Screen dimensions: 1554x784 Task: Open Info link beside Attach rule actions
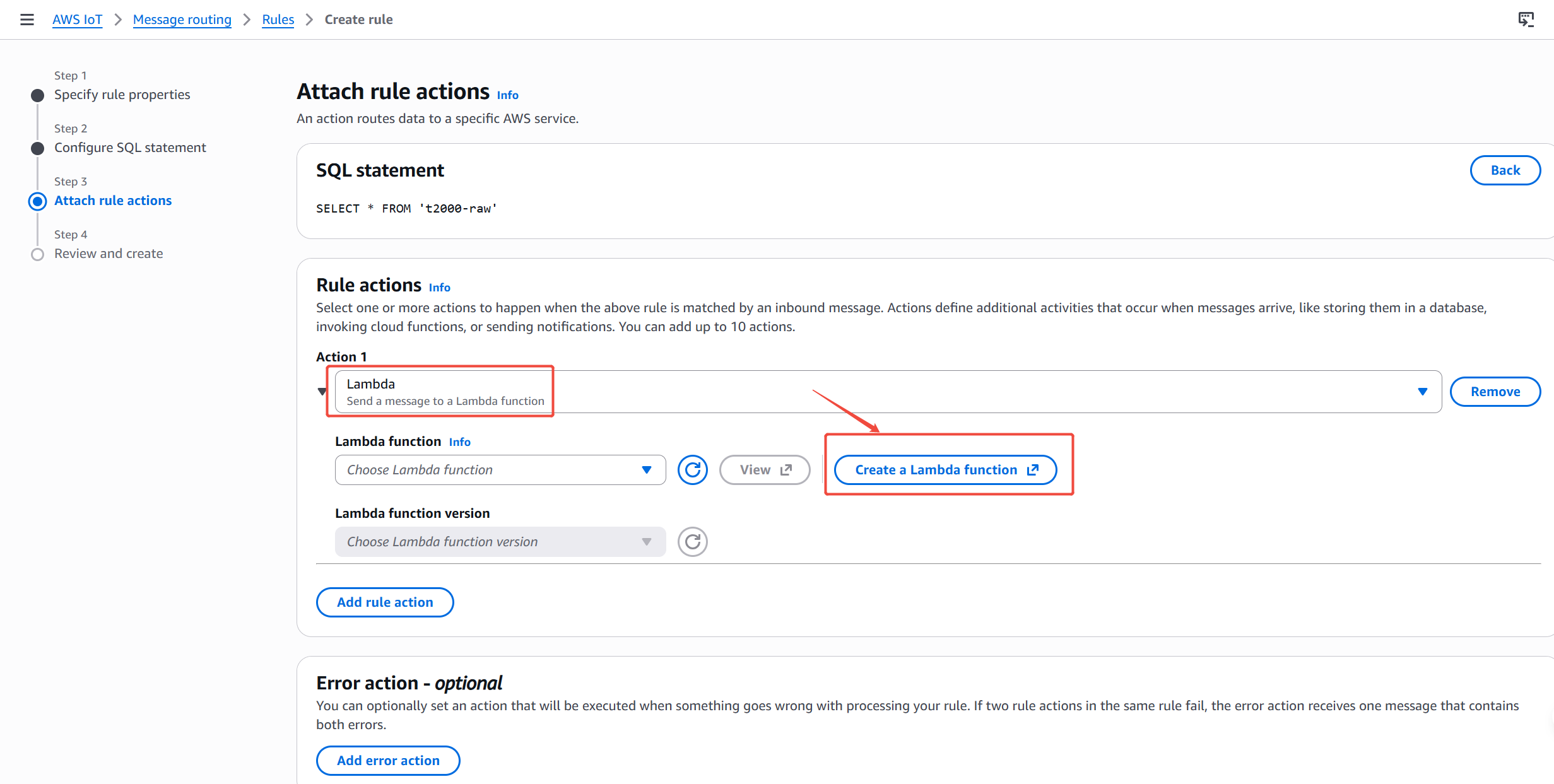coord(507,95)
